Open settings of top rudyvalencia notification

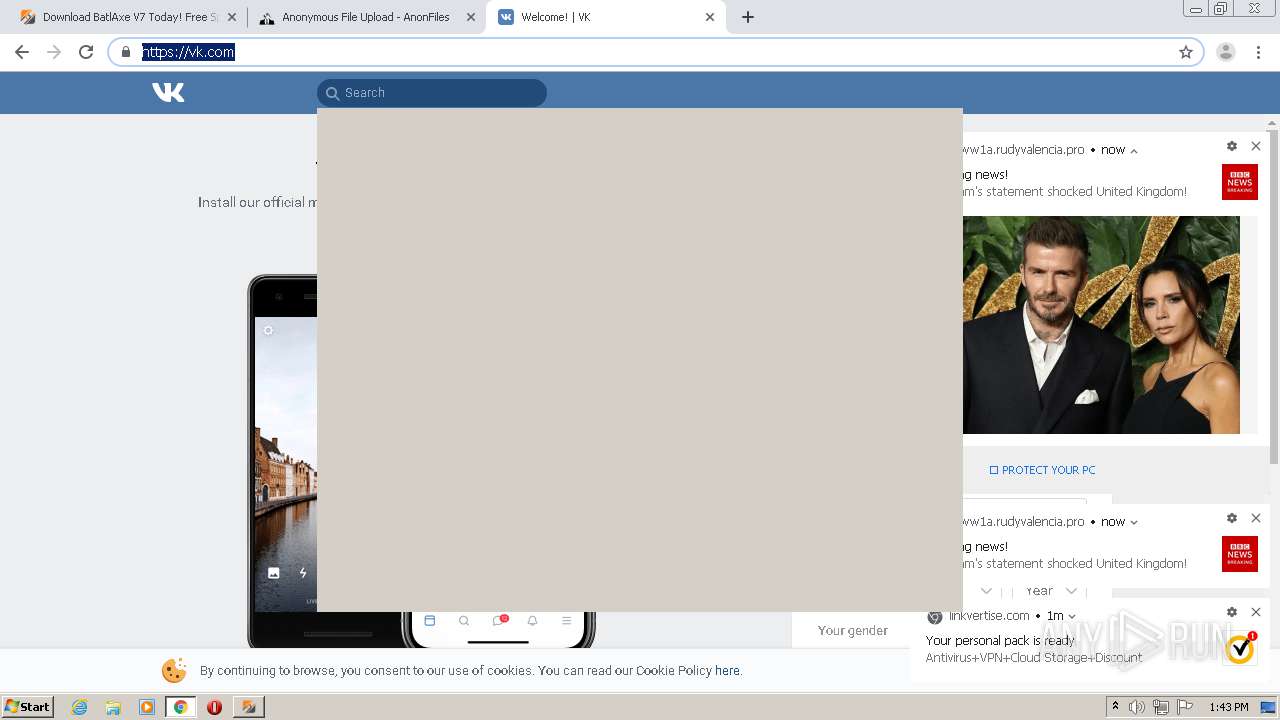point(1232,146)
